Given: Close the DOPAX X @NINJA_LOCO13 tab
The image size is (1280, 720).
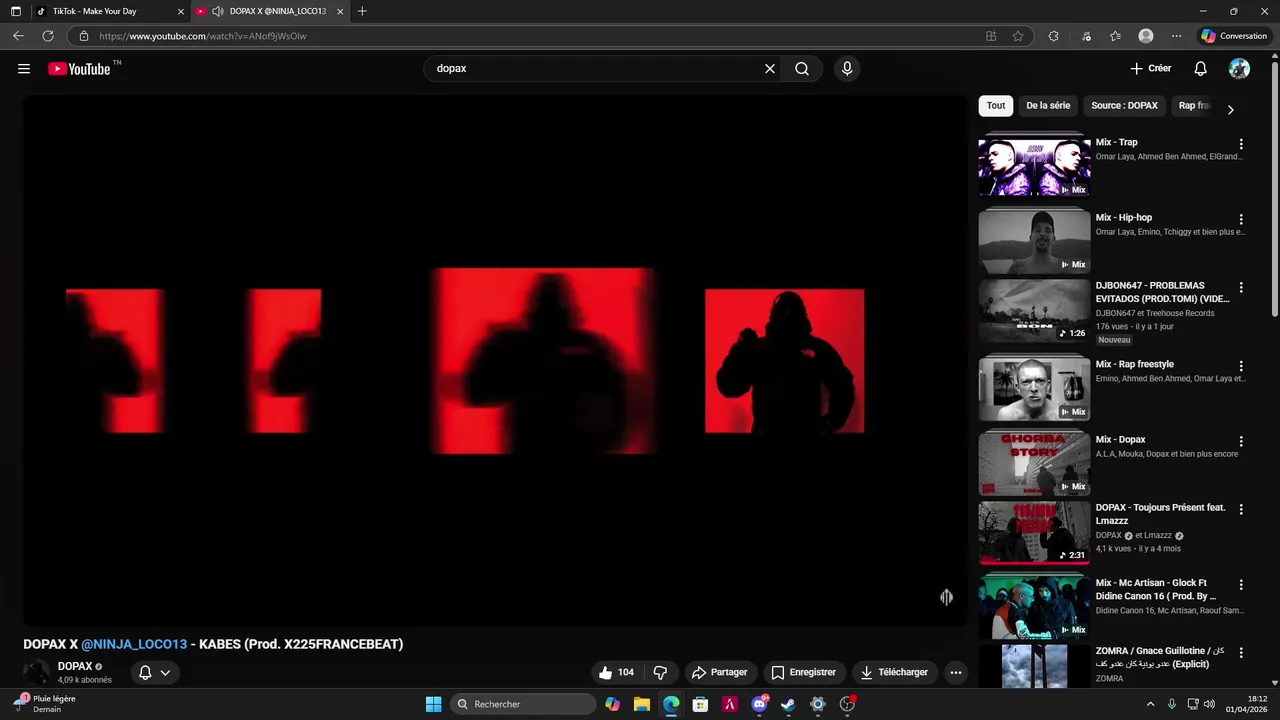Looking at the screenshot, I should (340, 11).
